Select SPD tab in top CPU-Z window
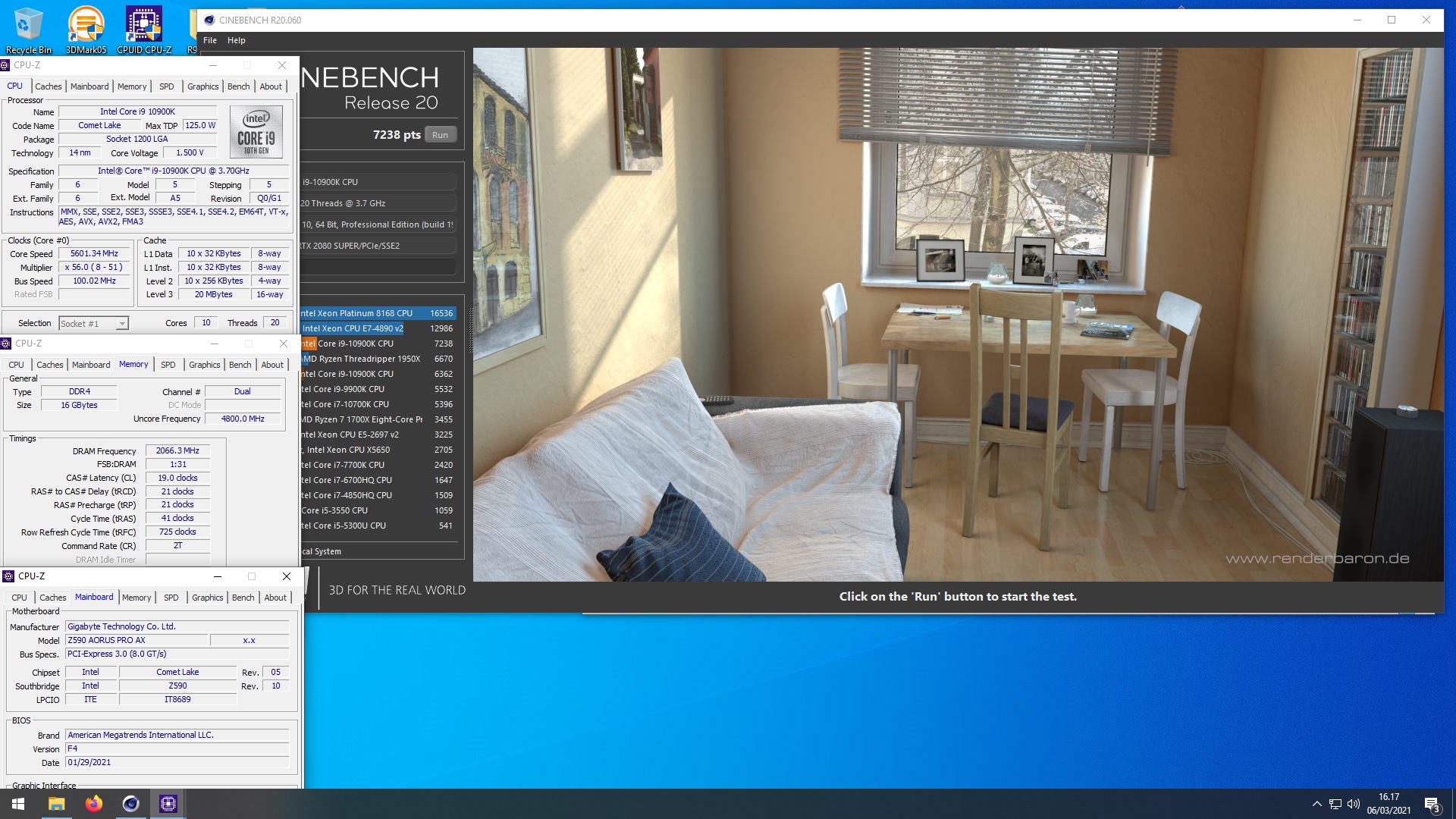1456x819 pixels. click(167, 86)
